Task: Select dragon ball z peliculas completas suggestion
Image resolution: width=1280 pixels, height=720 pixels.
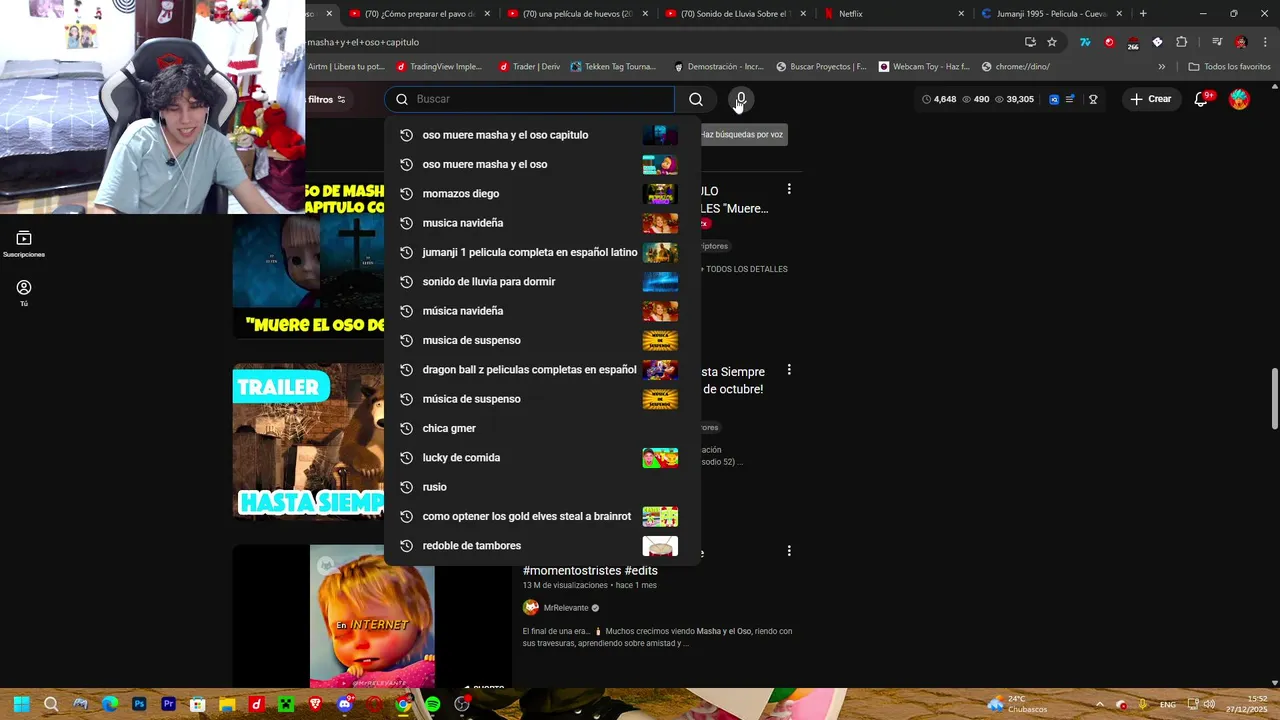Action: coord(540,369)
